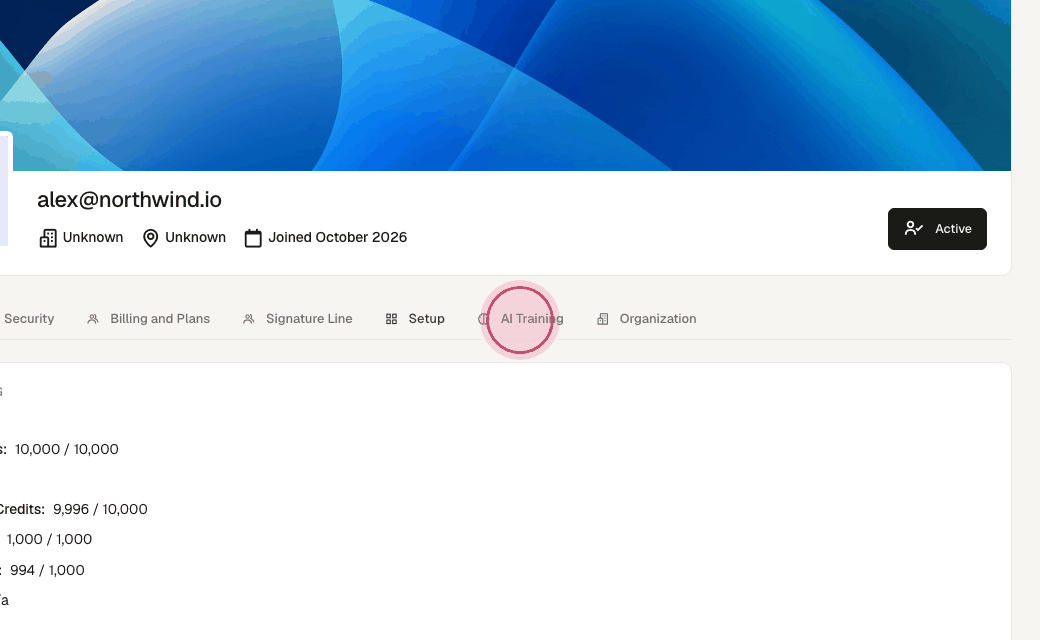The image size is (1040, 640).
Task: Open the Signature Line tab
Action: pyautogui.click(x=298, y=319)
